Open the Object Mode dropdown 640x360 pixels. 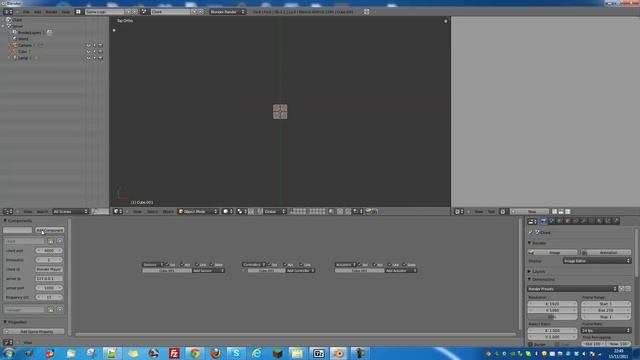198,211
